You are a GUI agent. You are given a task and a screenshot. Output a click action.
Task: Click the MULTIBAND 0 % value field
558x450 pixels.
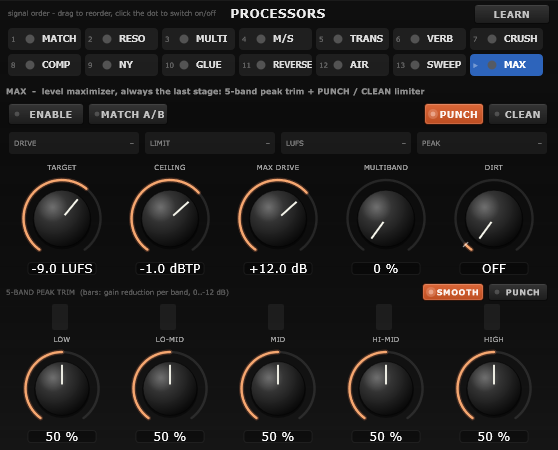[x=386, y=269]
